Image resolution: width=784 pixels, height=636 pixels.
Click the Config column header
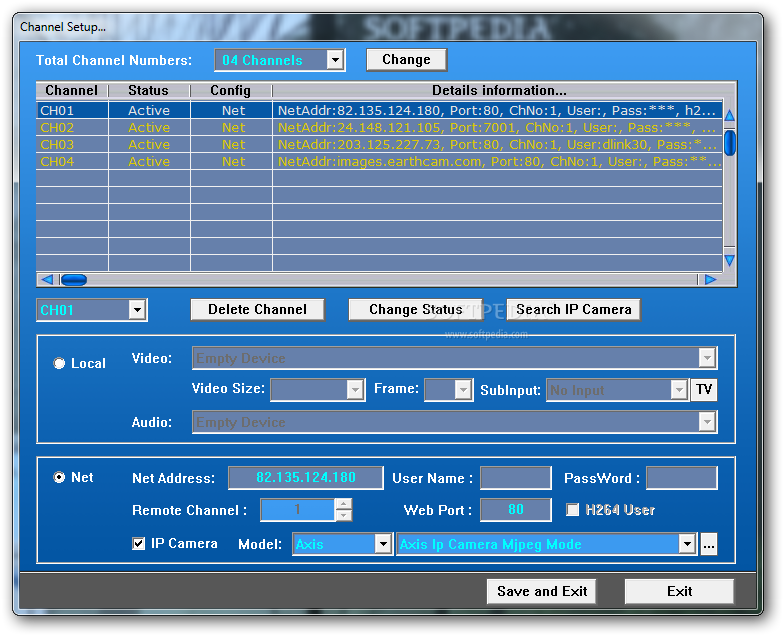pos(230,90)
